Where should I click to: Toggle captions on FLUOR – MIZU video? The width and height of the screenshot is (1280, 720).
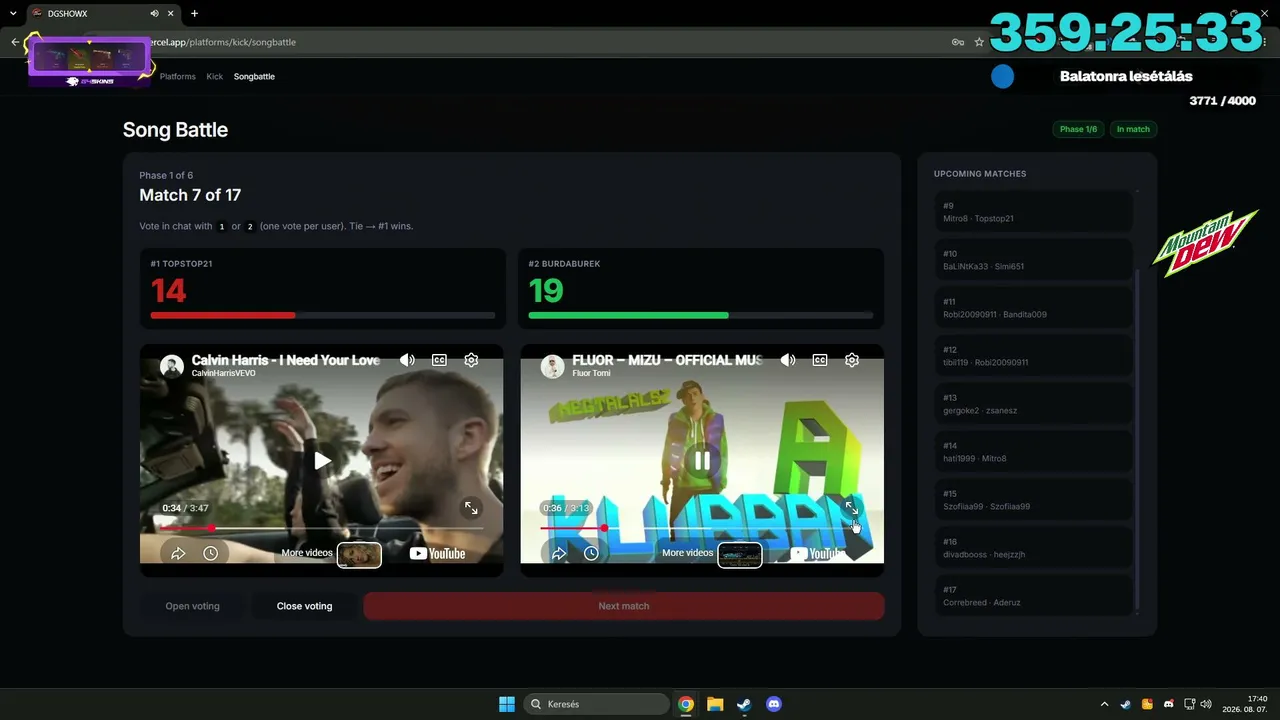click(820, 360)
